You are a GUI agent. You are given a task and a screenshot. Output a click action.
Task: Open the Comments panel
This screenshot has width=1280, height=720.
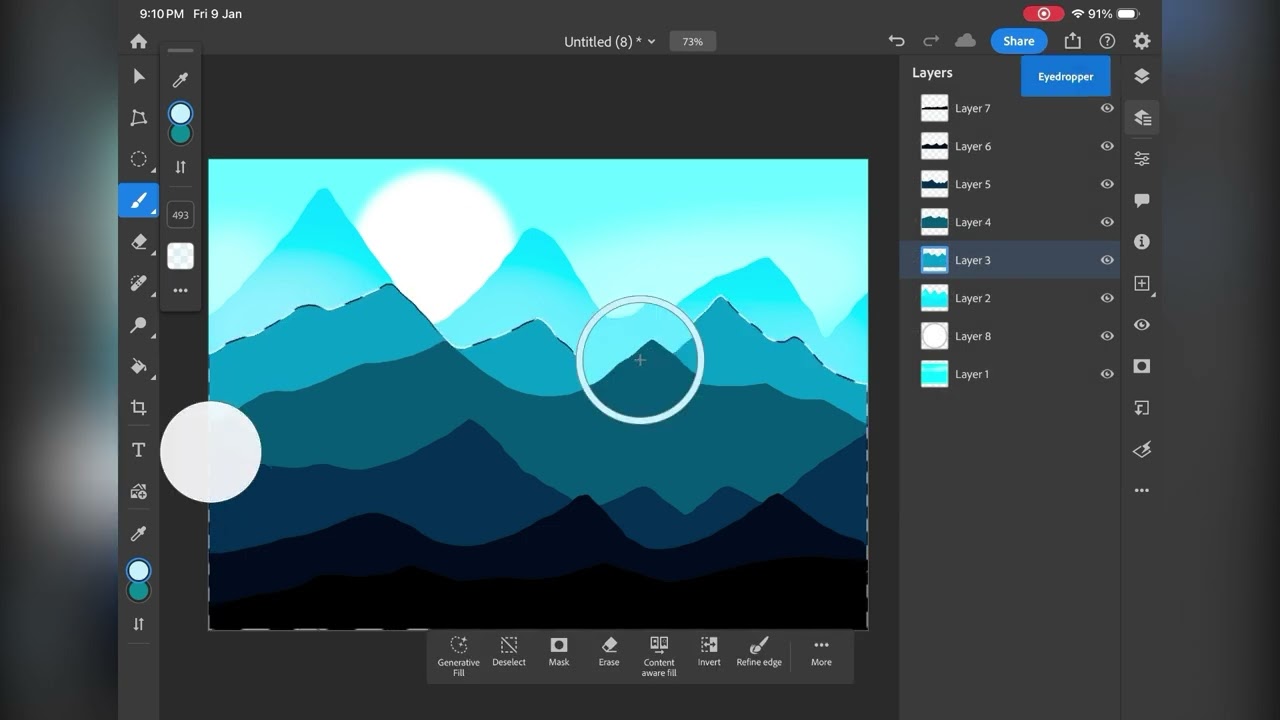click(1142, 200)
